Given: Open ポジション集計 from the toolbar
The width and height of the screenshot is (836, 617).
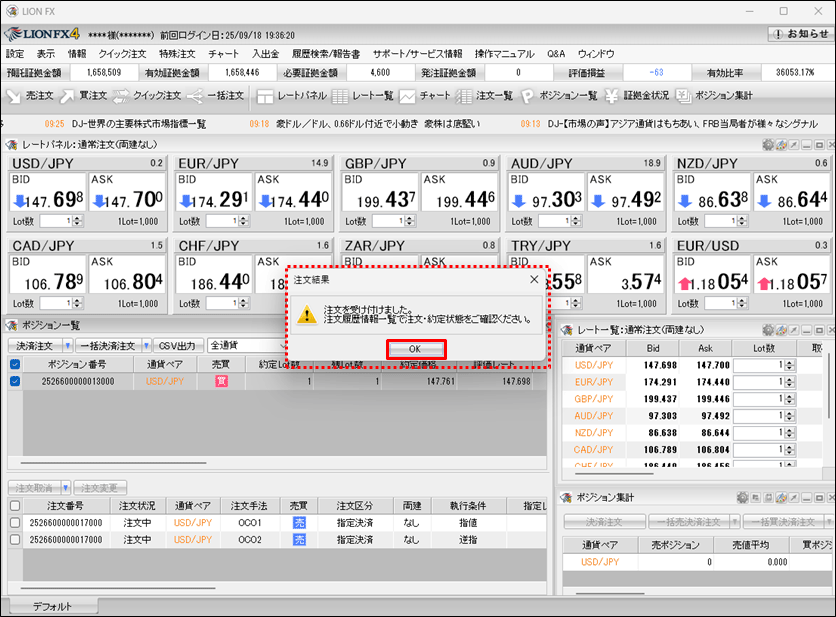Looking at the screenshot, I should 714,96.
